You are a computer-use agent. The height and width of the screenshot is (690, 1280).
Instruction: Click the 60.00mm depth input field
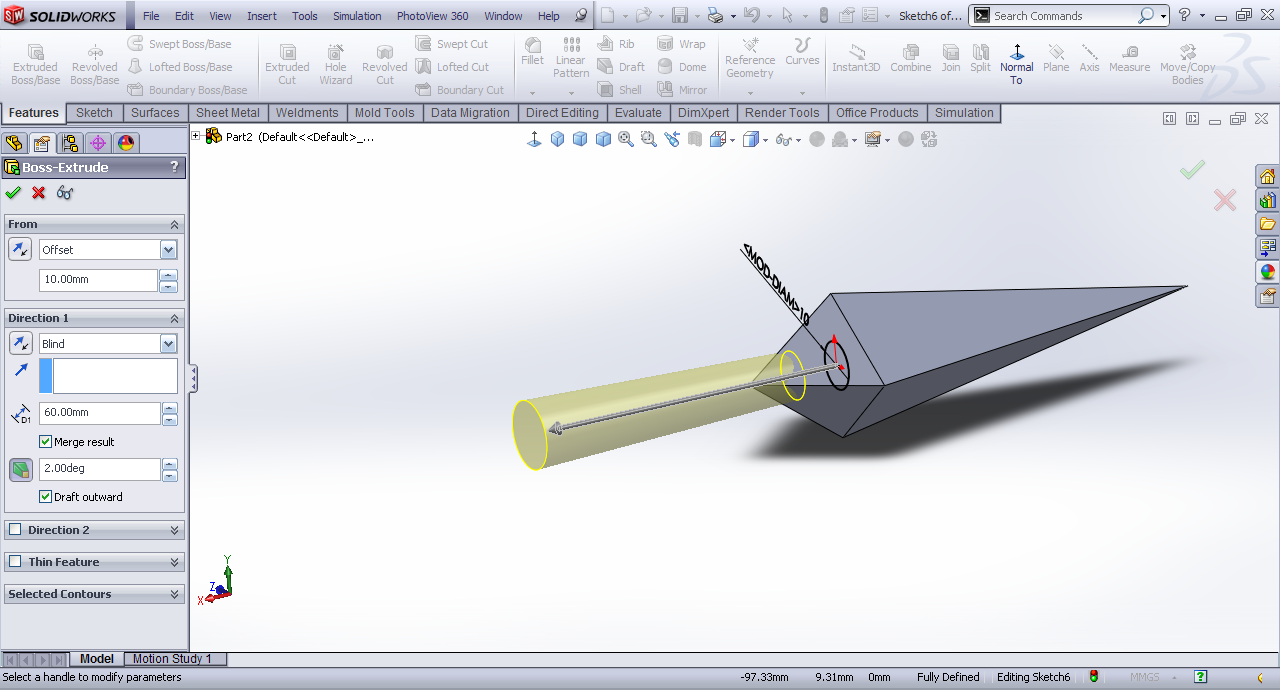(x=99, y=412)
